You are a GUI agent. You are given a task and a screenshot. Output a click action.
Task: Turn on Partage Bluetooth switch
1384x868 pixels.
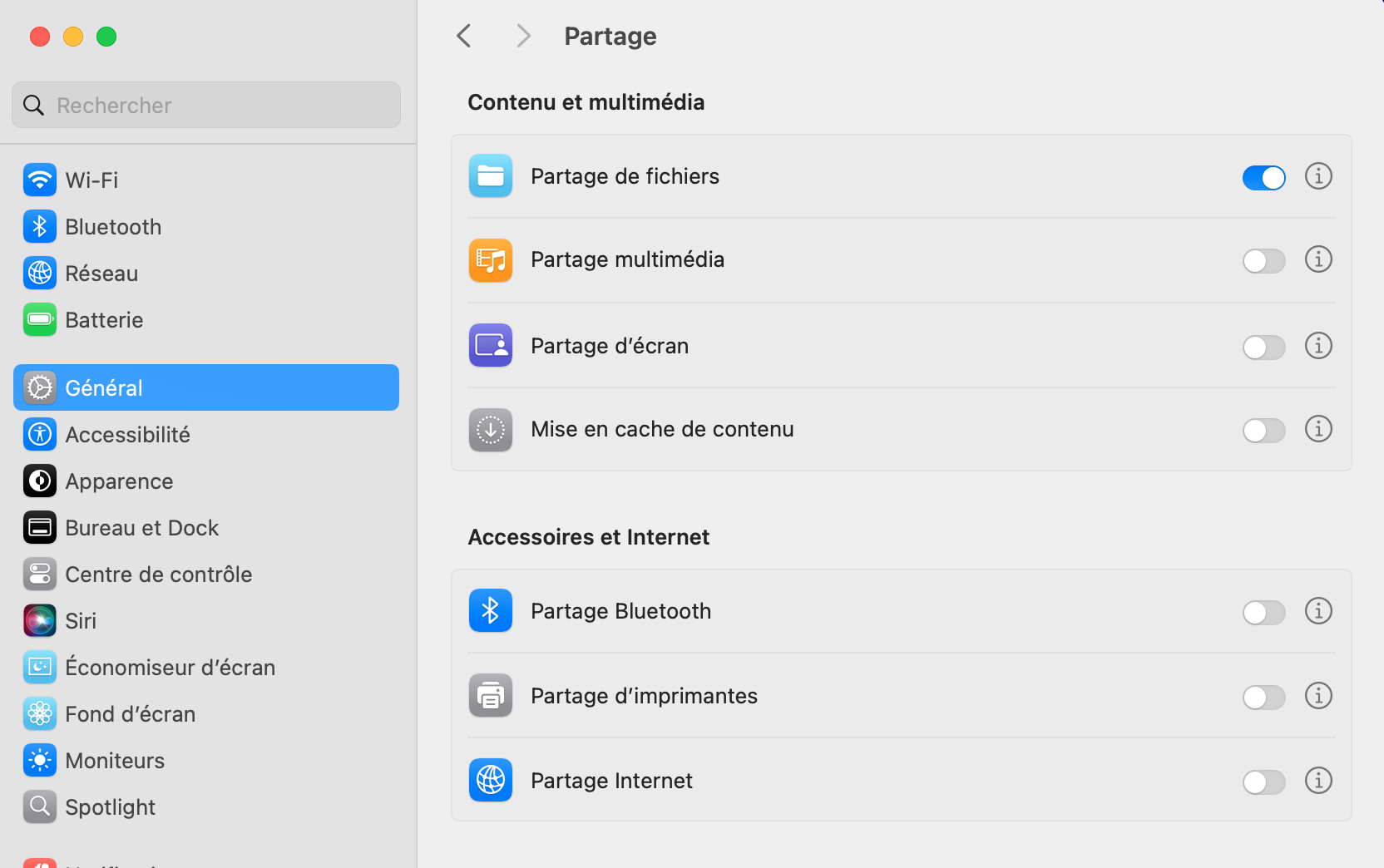point(1264,613)
